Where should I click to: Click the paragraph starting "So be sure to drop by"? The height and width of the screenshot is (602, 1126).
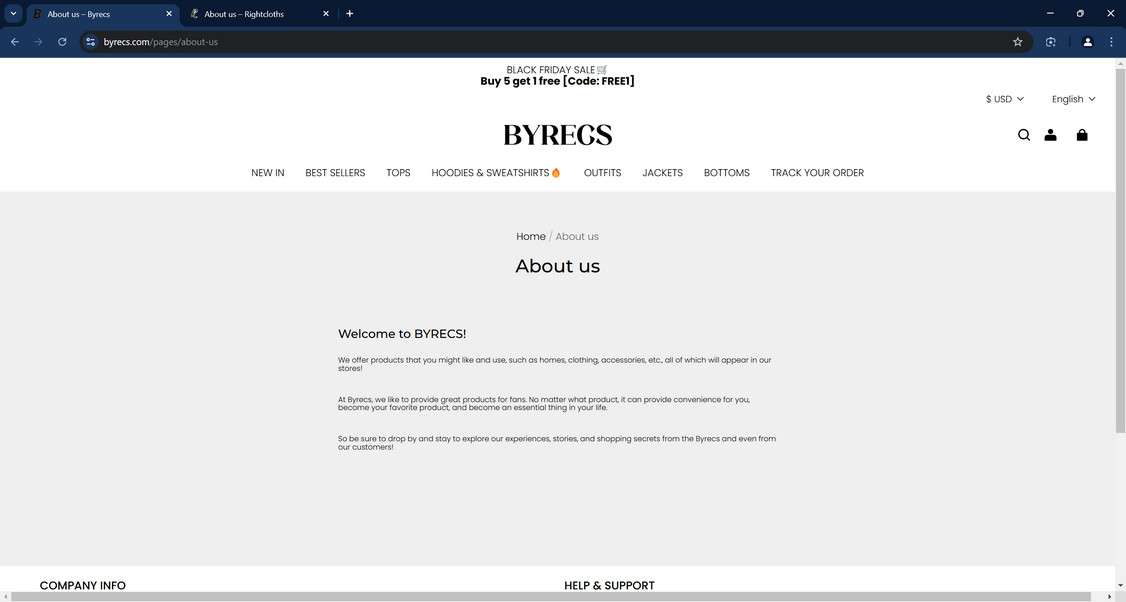pyautogui.click(x=557, y=443)
